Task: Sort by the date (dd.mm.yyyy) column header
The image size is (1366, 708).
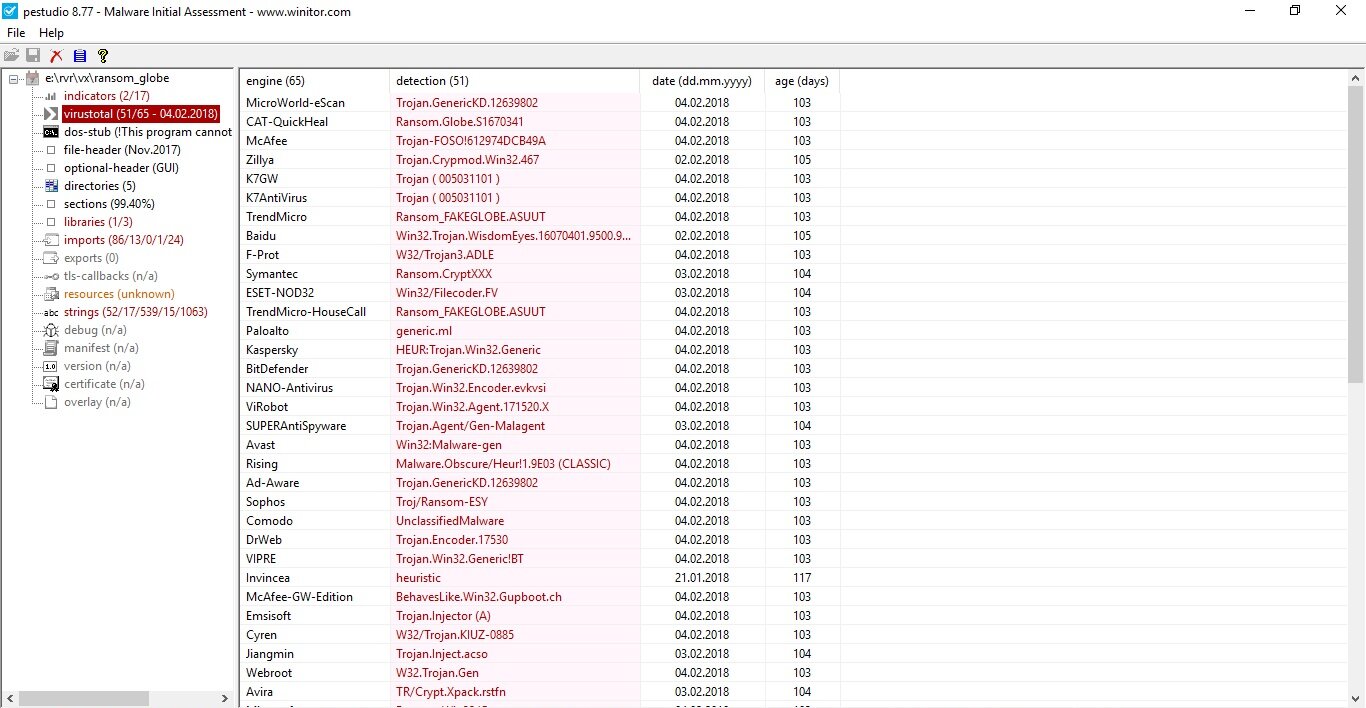Action: pyautogui.click(x=702, y=81)
